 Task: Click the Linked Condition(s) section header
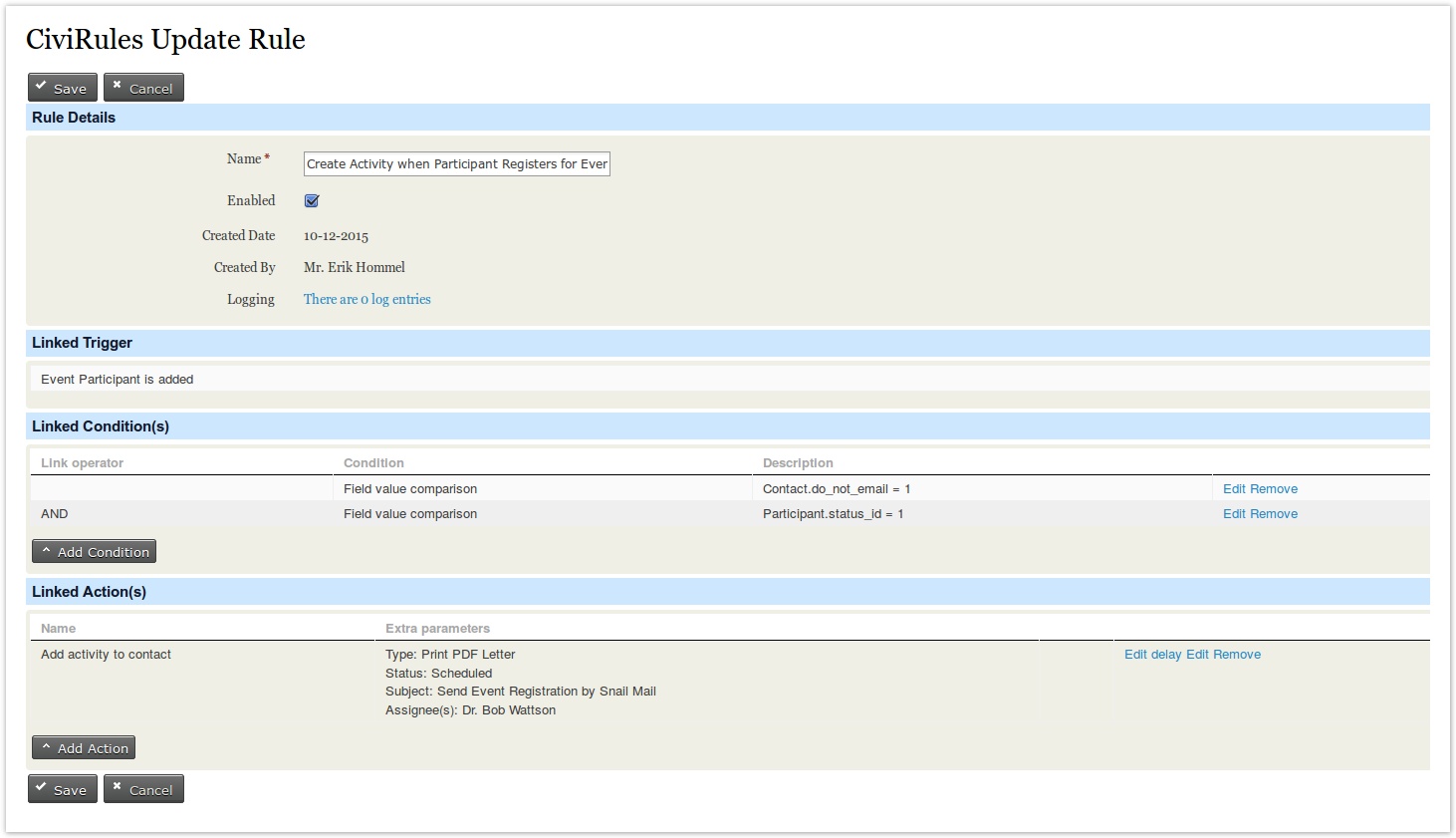coord(101,426)
